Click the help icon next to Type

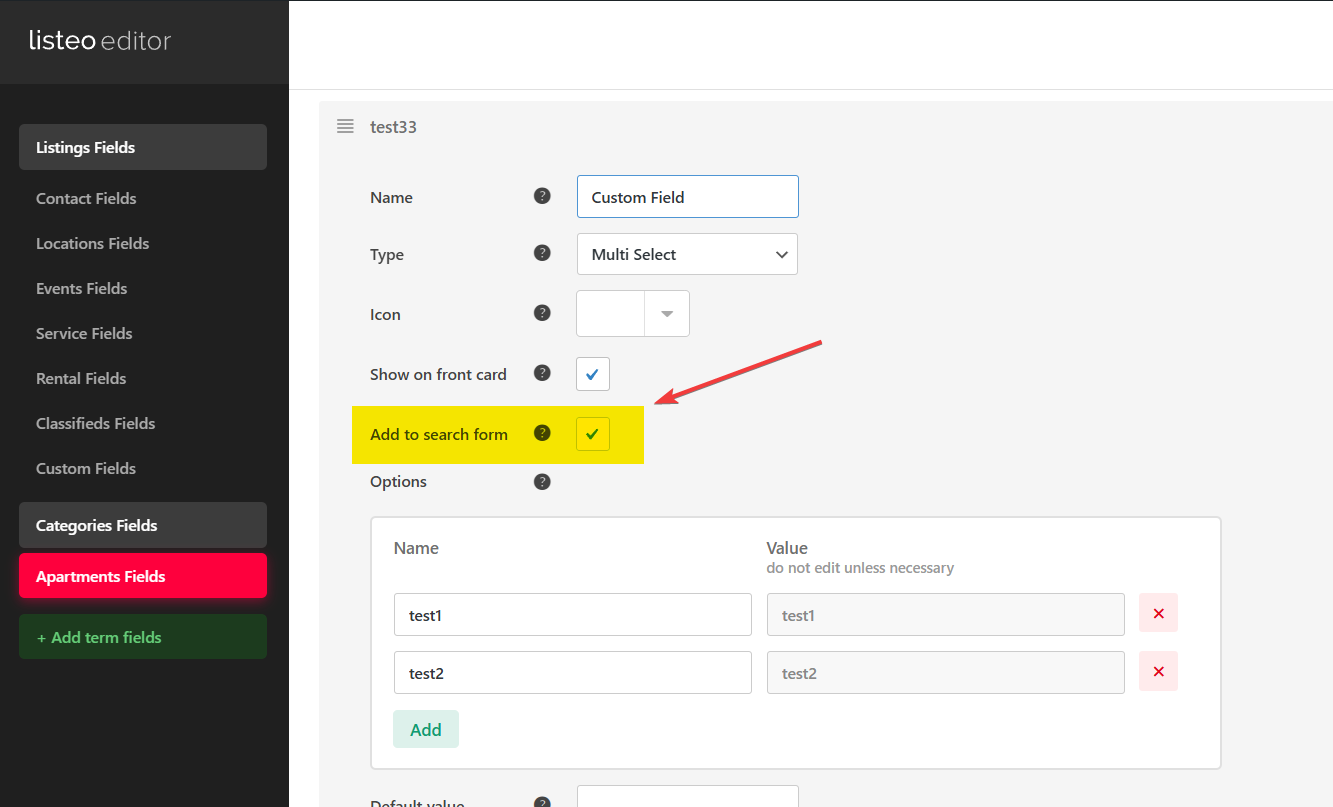click(x=542, y=253)
